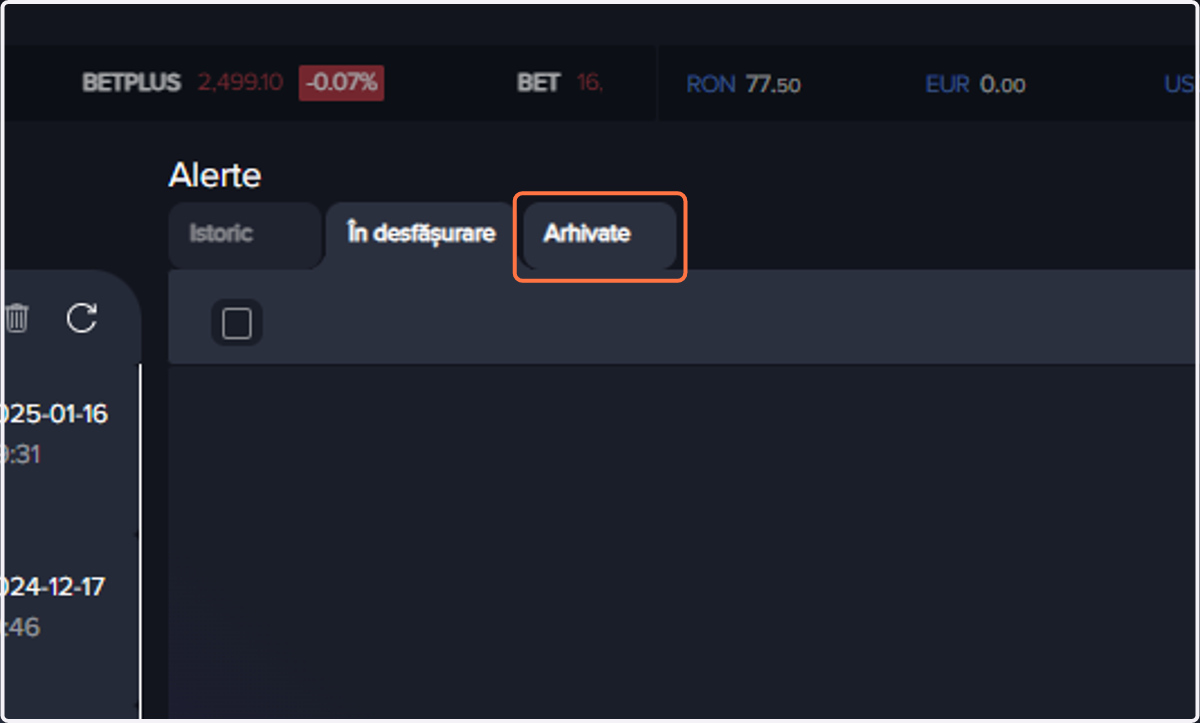Click the BET index ticker

[539, 83]
